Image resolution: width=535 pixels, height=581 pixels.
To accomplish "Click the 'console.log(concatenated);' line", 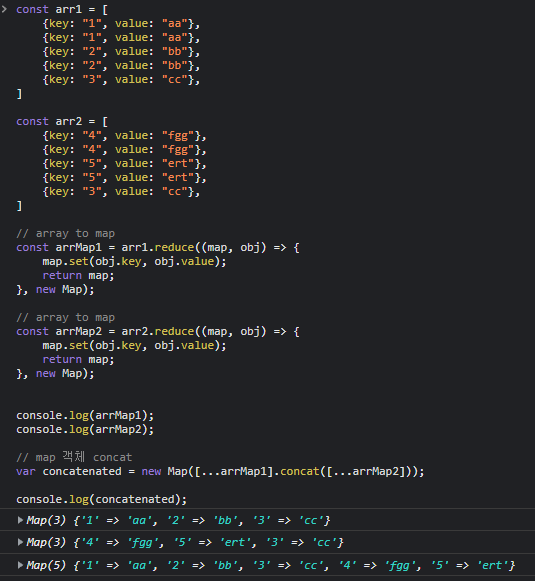I will [x=102, y=499].
